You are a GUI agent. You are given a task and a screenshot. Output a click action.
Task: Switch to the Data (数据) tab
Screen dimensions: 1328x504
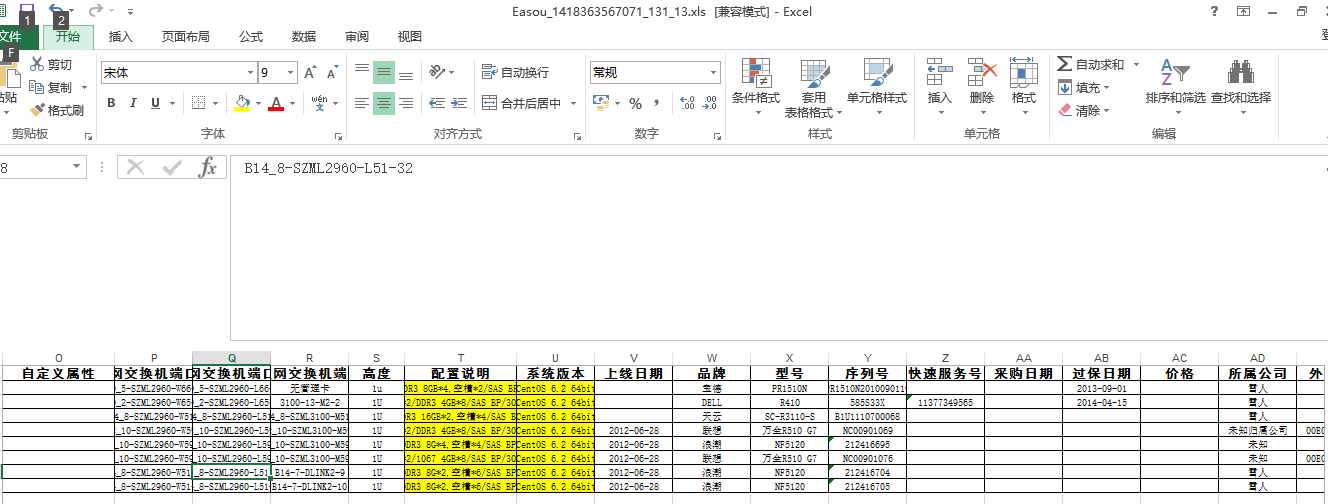304,37
